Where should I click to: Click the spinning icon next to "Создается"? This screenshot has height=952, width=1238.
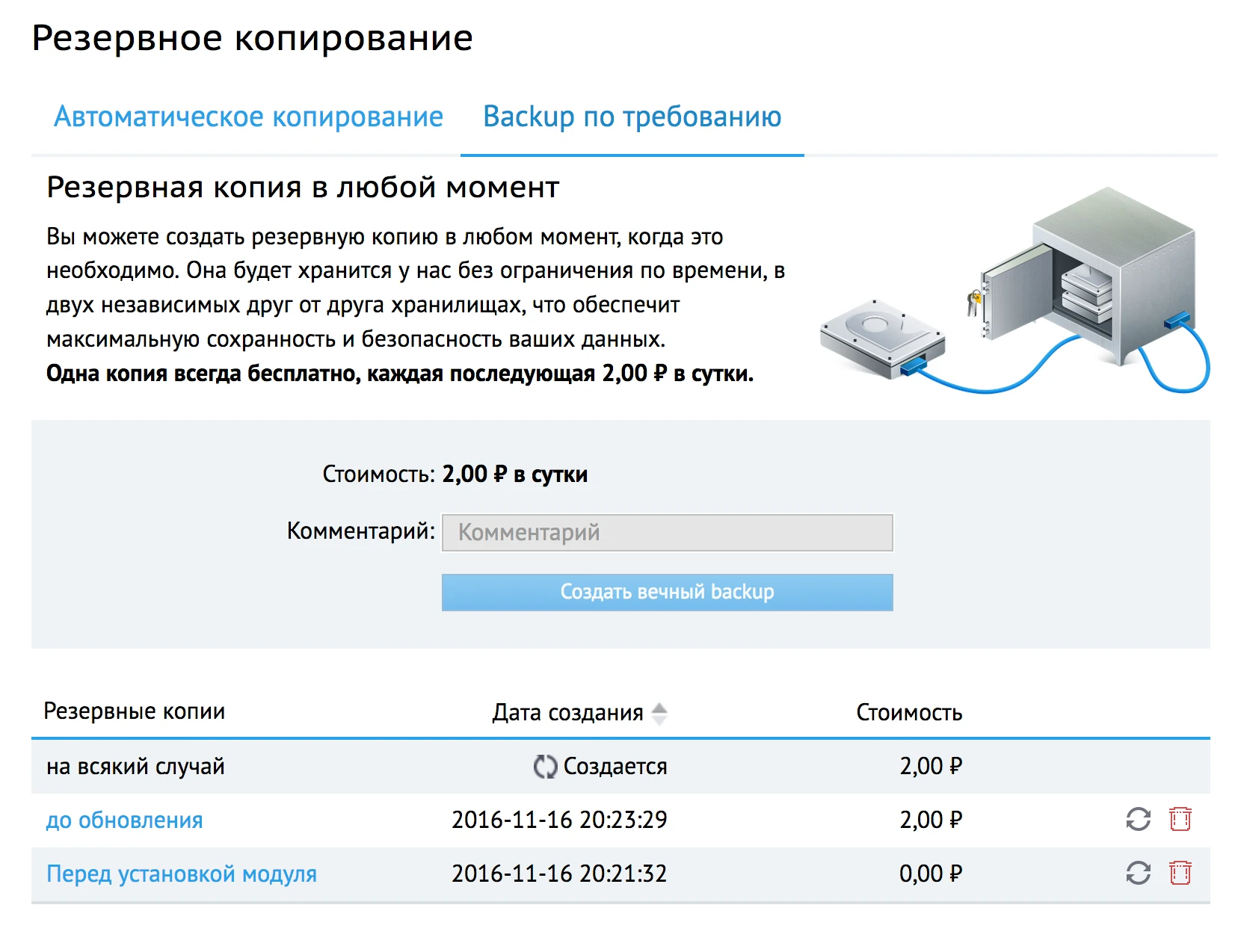[x=545, y=765]
